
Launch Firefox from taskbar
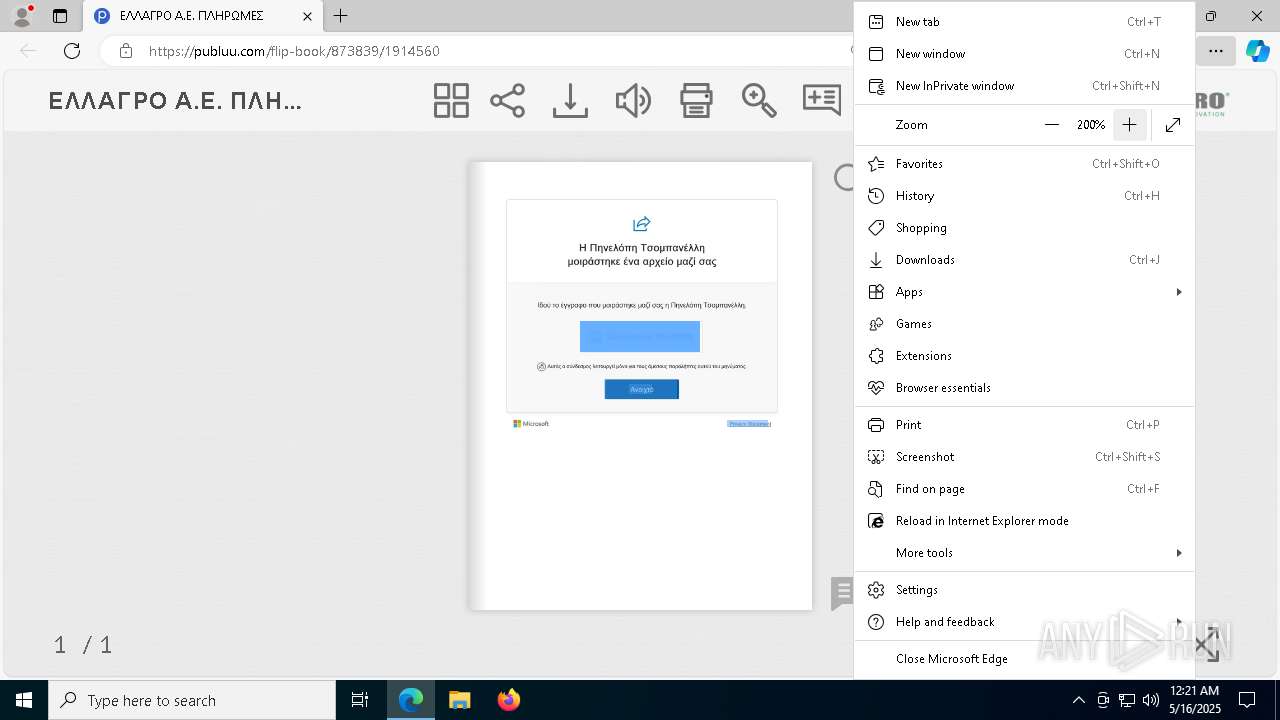pyautogui.click(x=508, y=700)
